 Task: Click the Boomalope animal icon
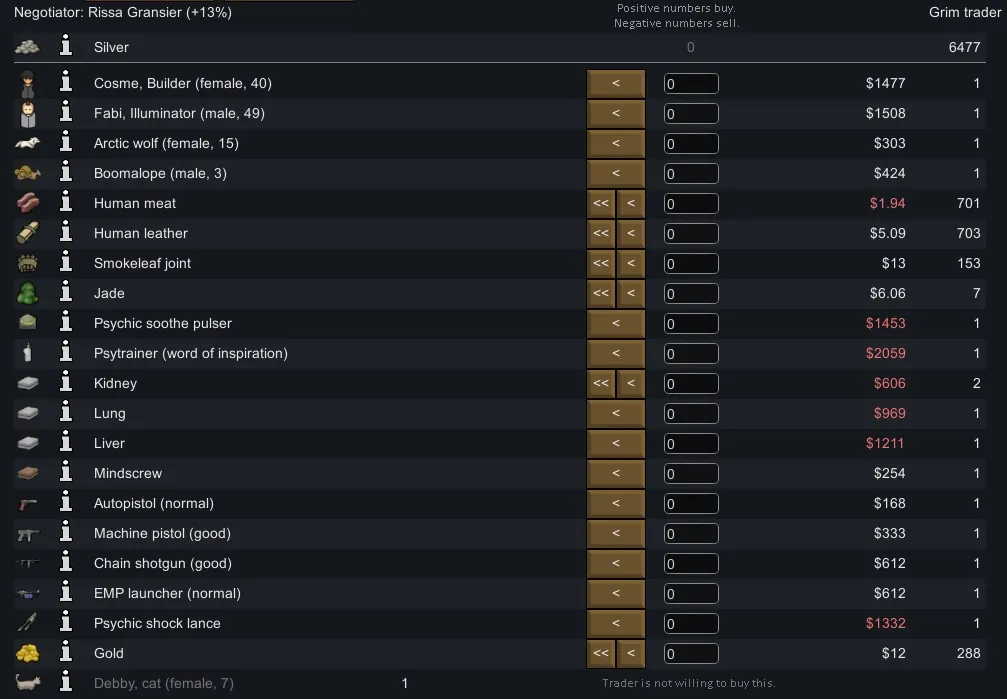[27, 173]
